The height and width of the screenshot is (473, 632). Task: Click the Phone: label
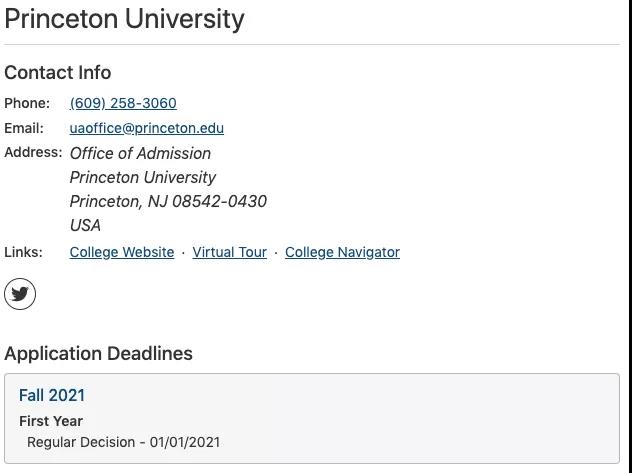click(x=27, y=103)
